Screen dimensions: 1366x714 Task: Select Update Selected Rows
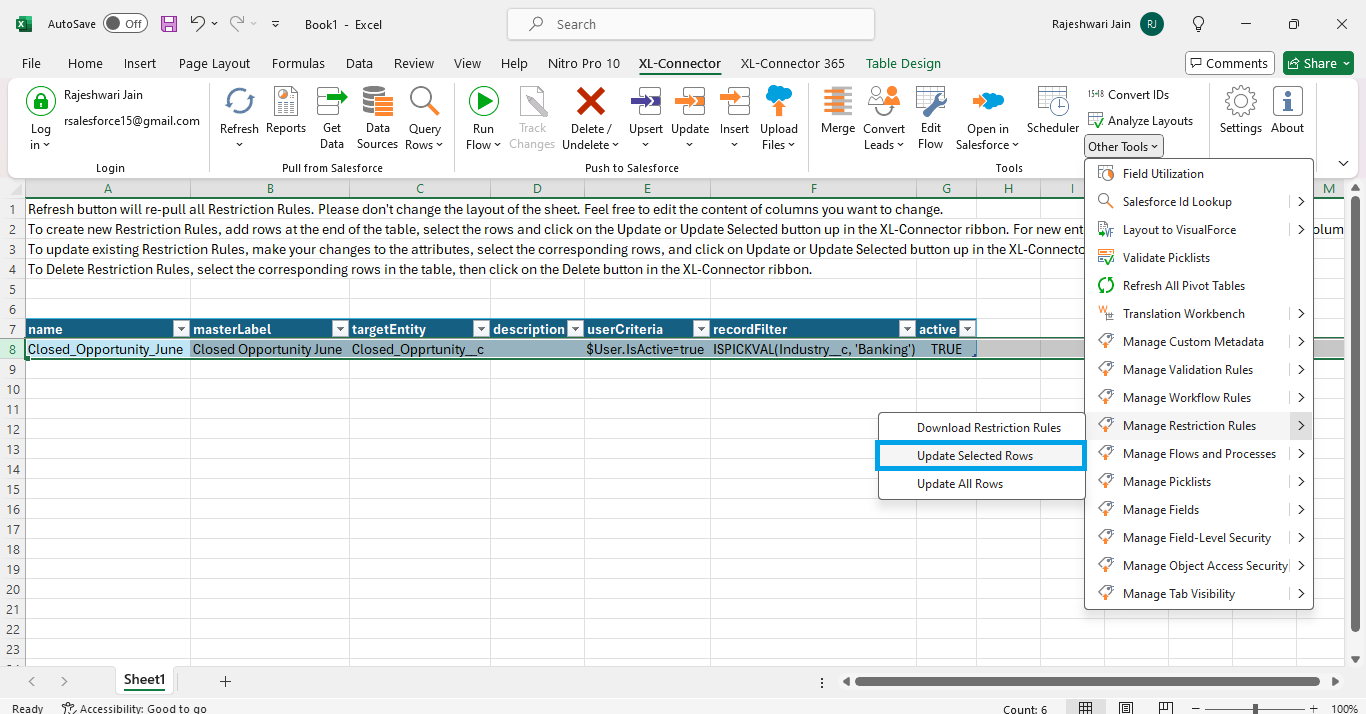coord(982,456)
